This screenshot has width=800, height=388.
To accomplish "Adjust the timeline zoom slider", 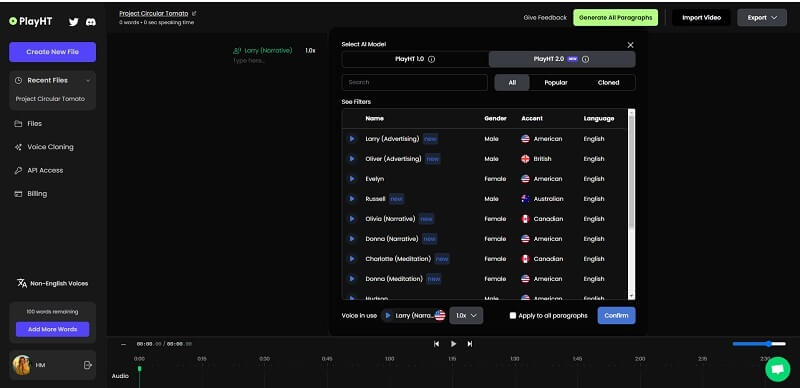I will tap(759, 344).
